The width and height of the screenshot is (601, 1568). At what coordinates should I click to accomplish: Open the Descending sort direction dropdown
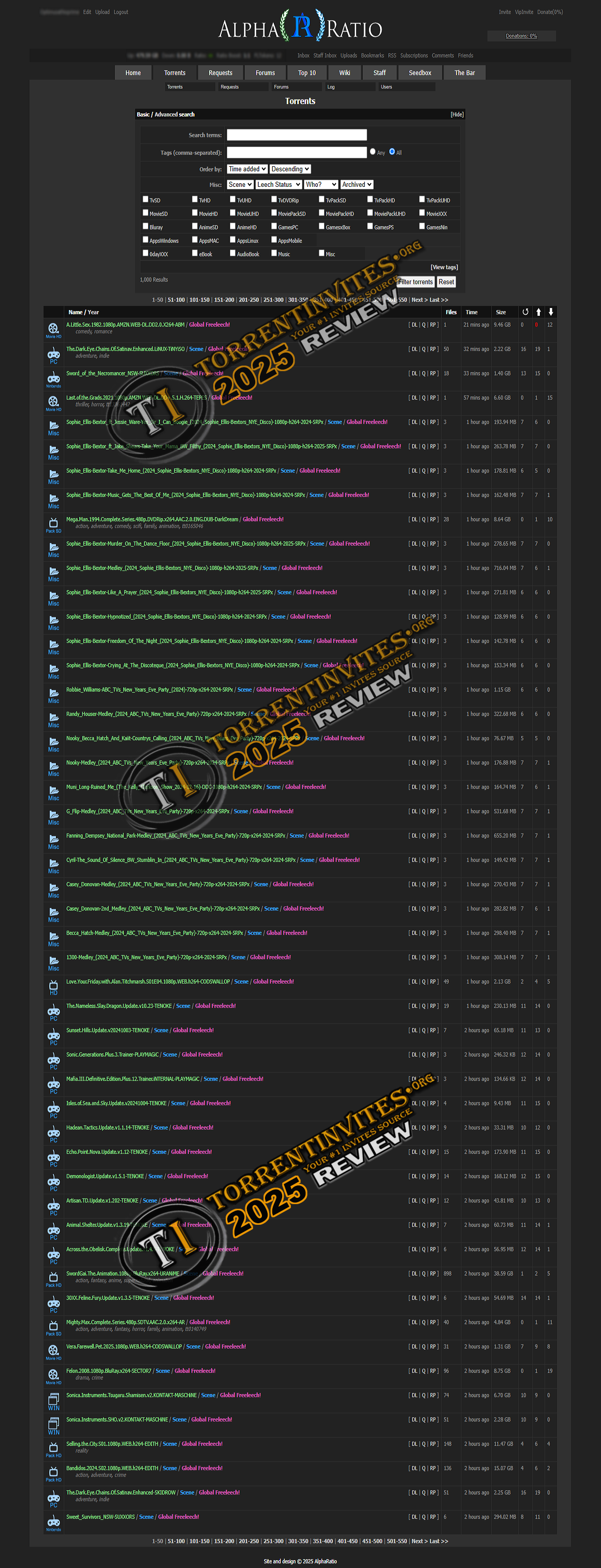pyautogui.click(x=290, y=169)
